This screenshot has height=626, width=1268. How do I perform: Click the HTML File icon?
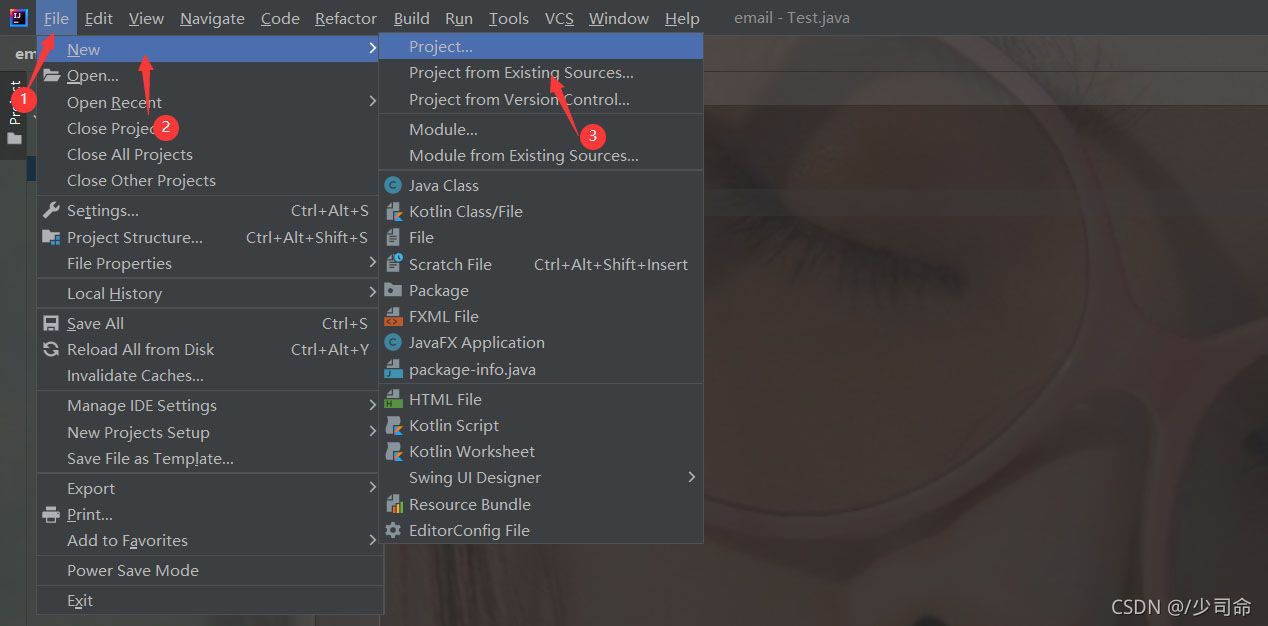pos(393,399)
